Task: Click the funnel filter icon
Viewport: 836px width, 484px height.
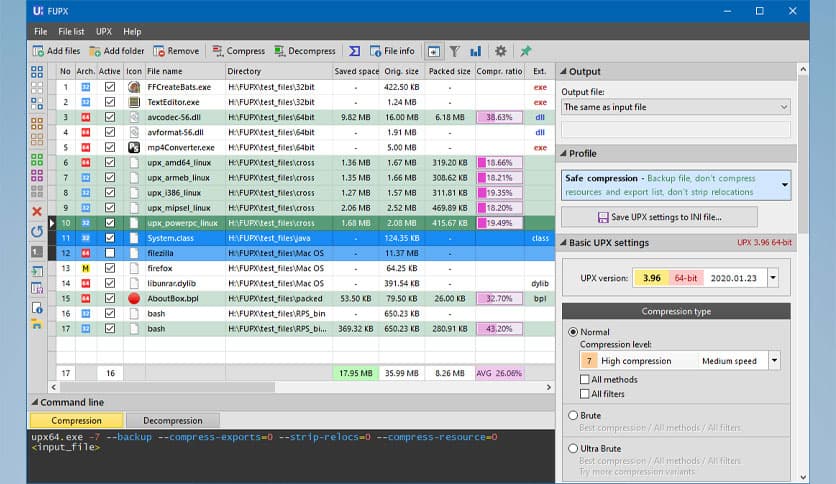Action: pyautogui.click(x=454, y=51)
